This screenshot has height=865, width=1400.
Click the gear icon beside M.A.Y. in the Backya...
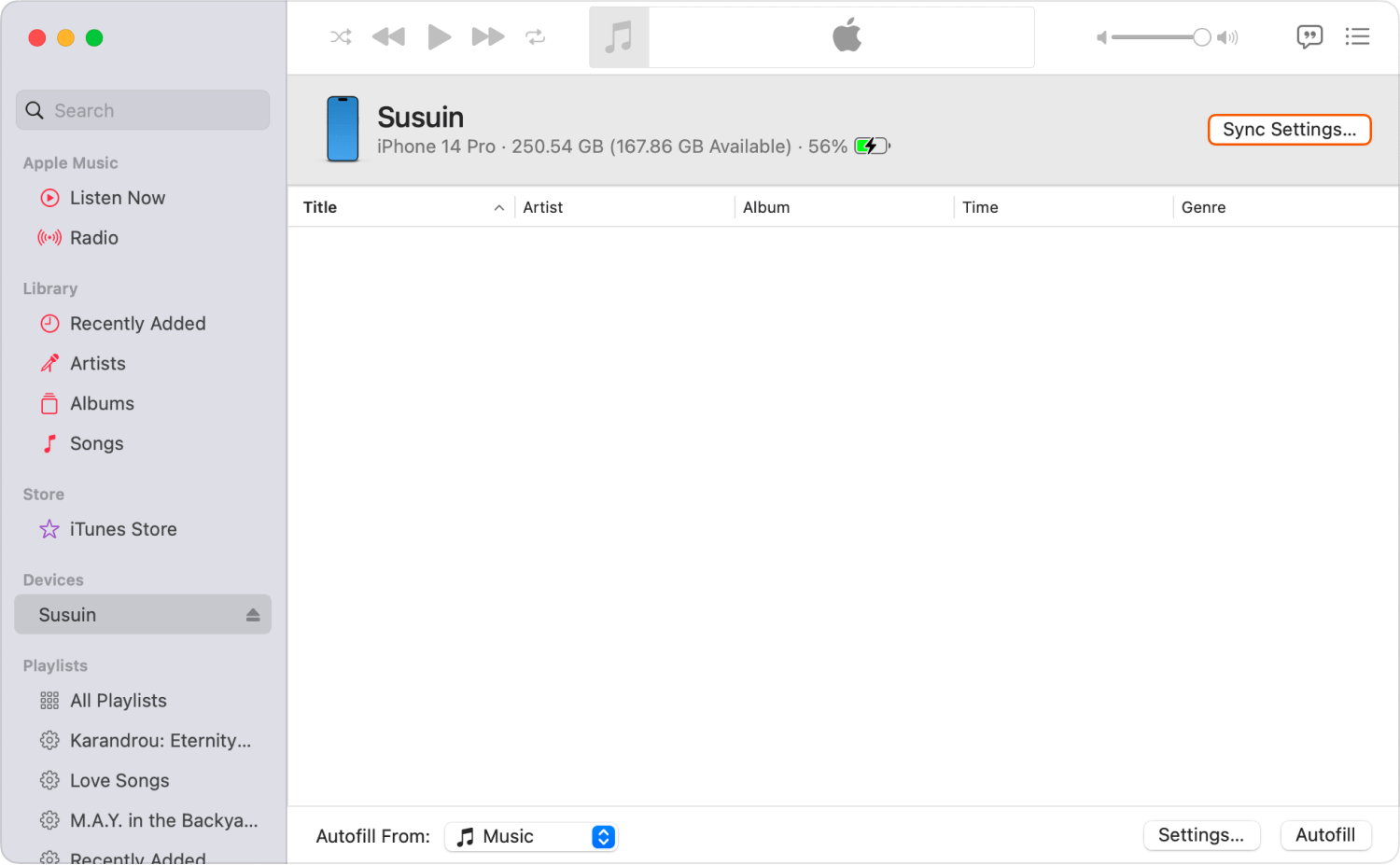pyautogui.click(x=49, y=821)
